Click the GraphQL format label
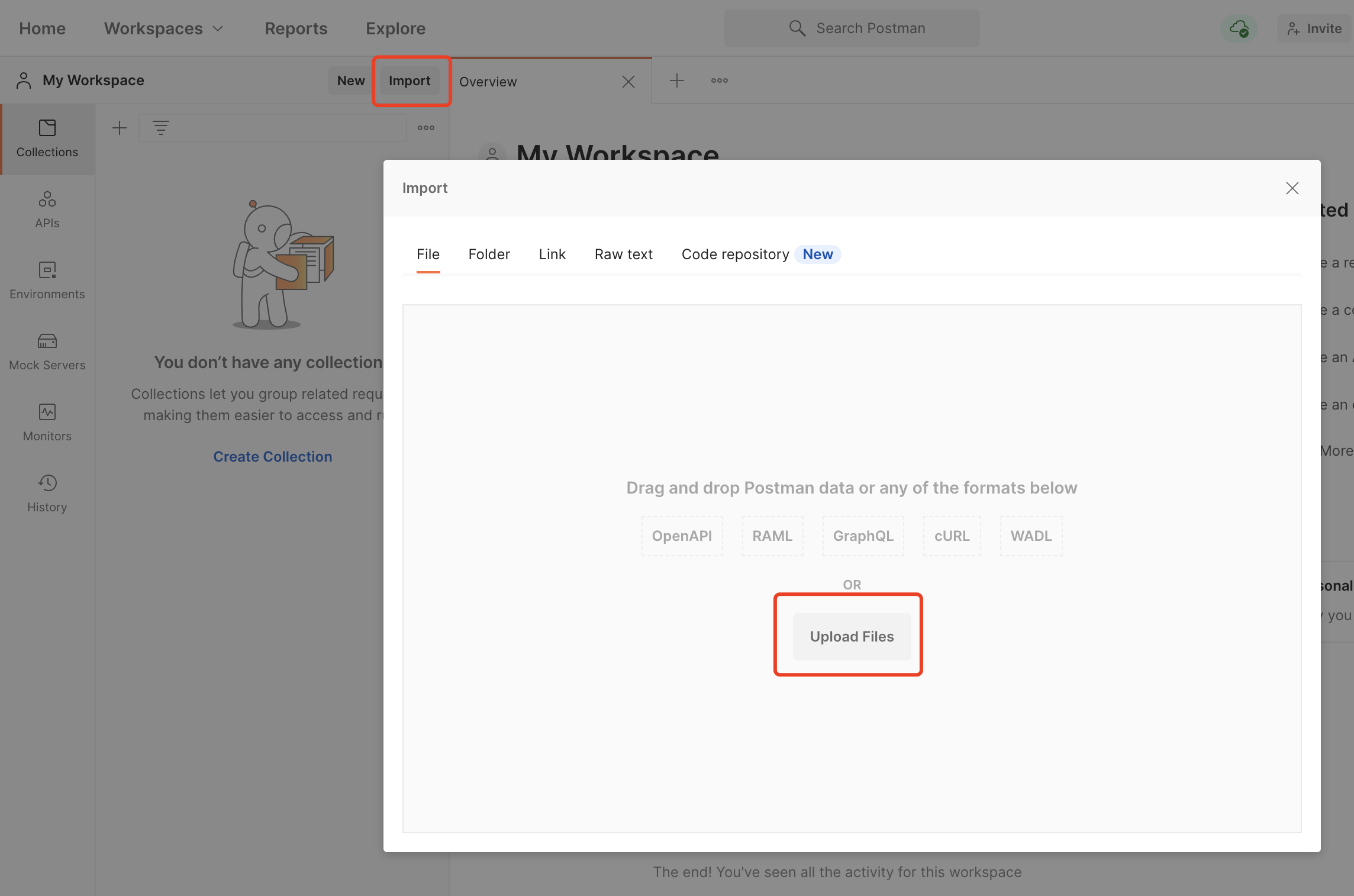This screenshot has width=1354, height=896. tap(863, 536)
